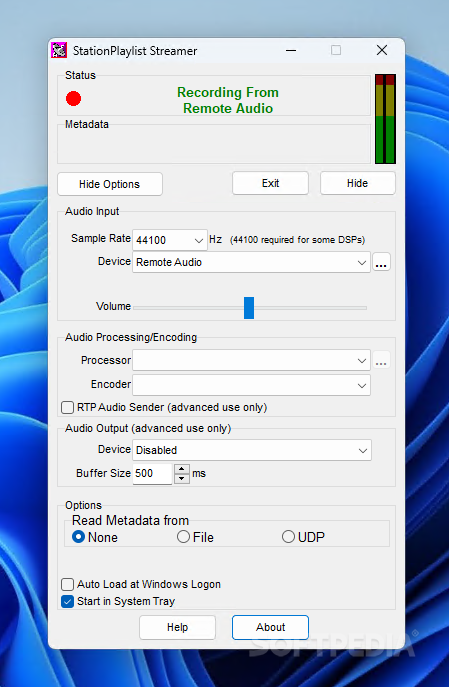This screenshot has width=449, height=687.
Task: Click the Exit button
Action: (x=270, y=183)
